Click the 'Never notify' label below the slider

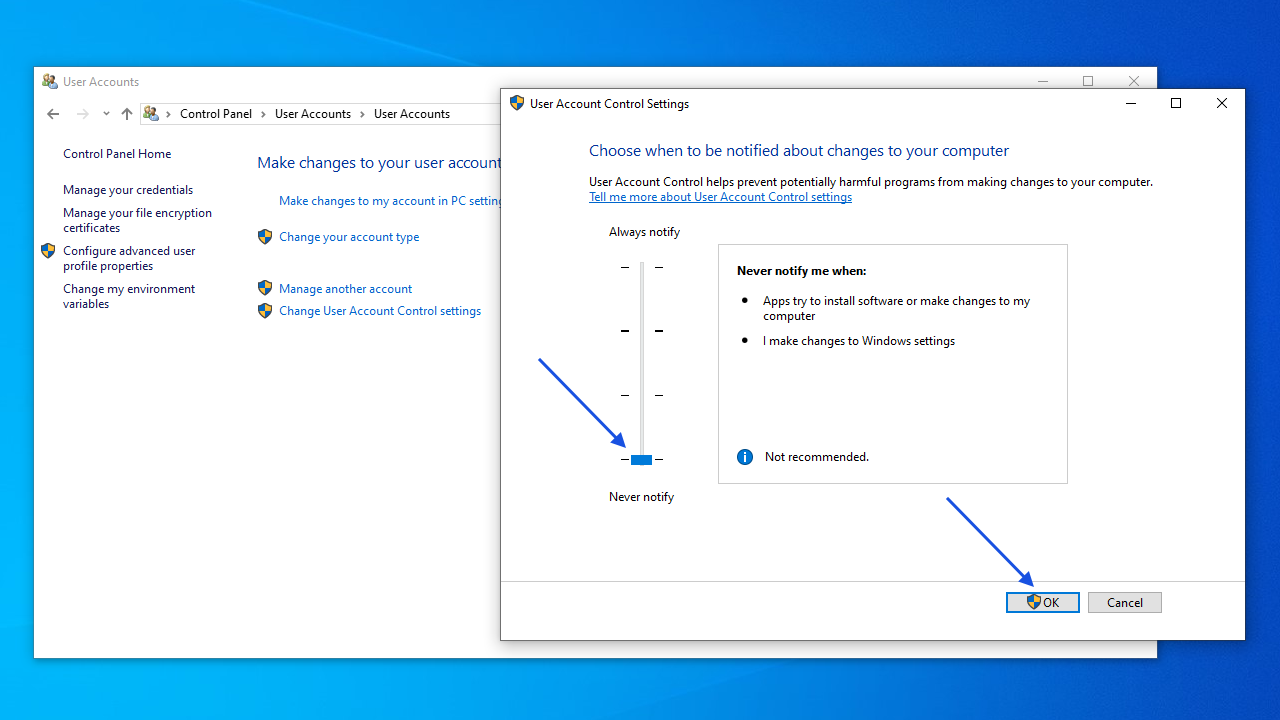click(641, 497)
